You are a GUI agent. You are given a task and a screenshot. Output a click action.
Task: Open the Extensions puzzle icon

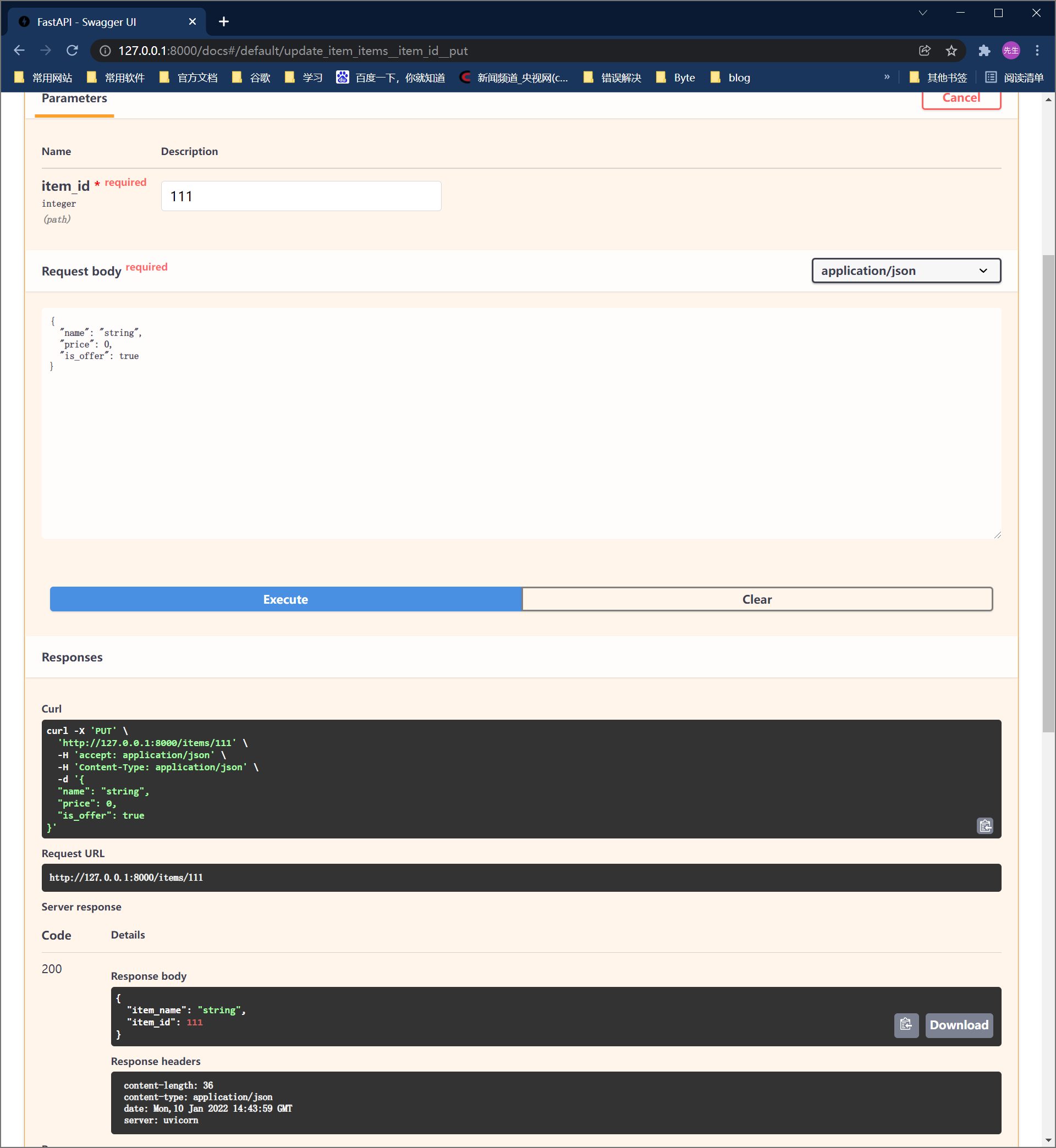click(984, 51)
